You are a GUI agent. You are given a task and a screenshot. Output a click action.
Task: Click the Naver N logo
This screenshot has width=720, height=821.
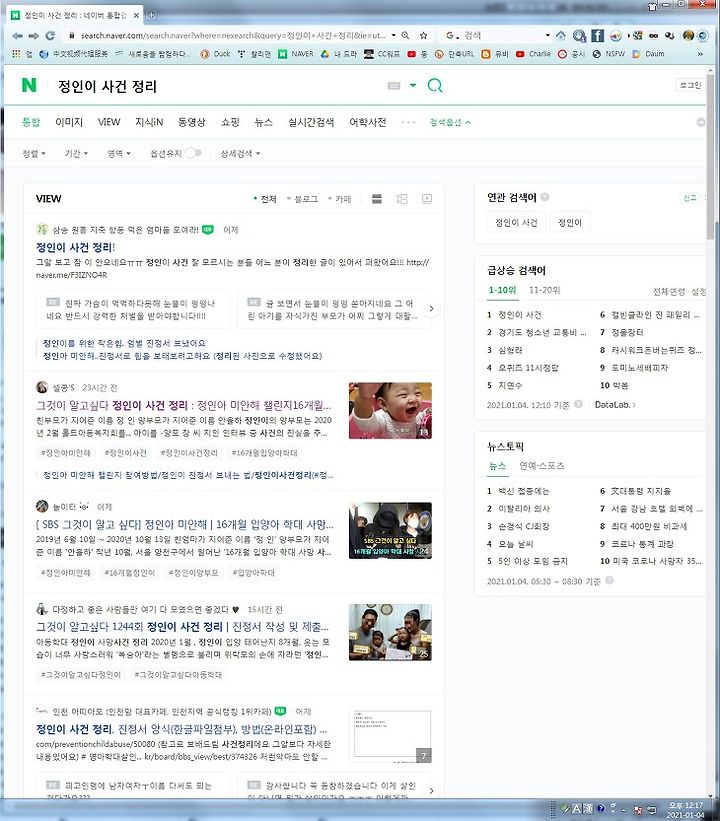click(x=29, y=85)
